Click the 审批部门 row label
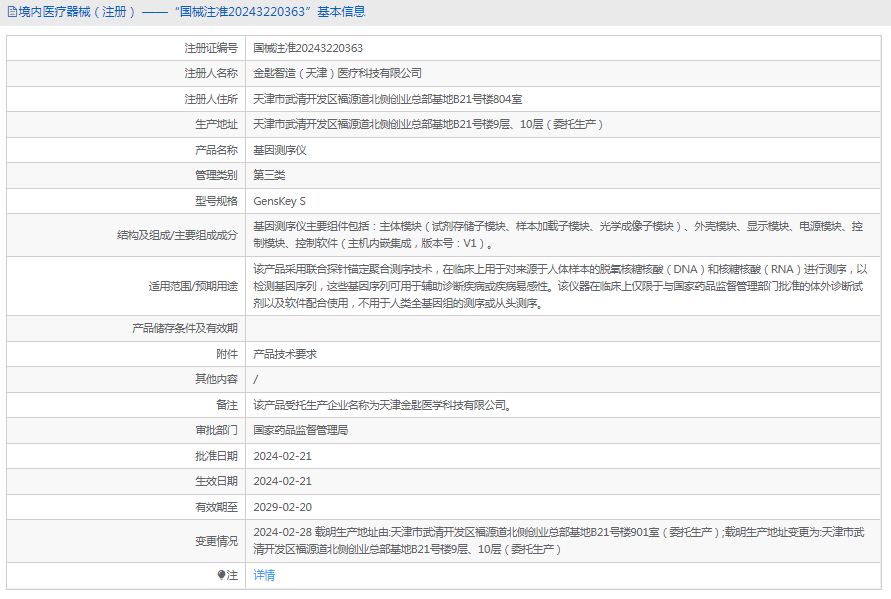 click(216, 430)
